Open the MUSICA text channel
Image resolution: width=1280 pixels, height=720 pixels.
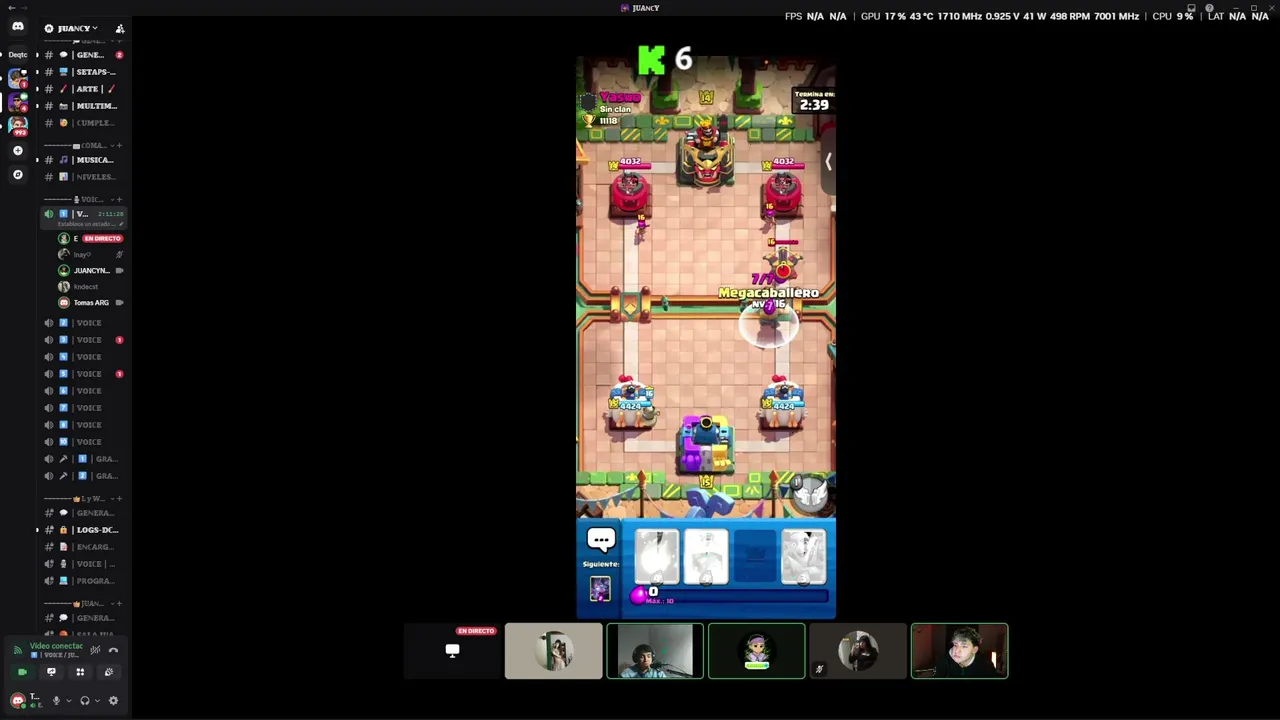tap(84, 160)
